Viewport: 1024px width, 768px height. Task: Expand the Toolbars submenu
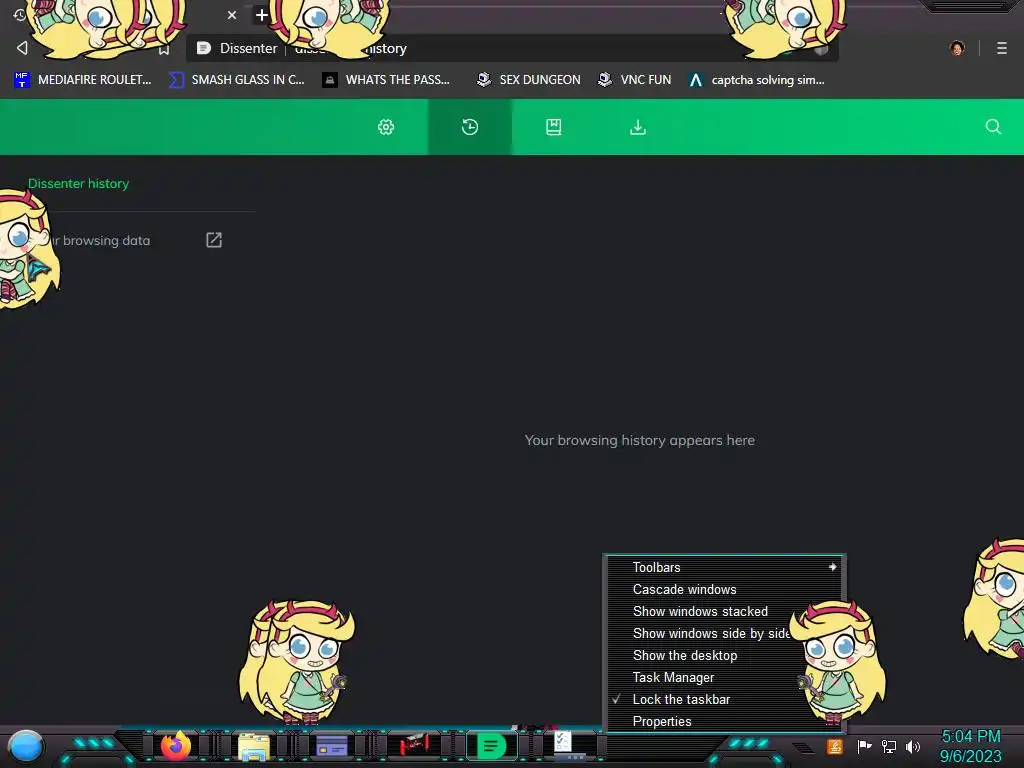pos(725,568)
